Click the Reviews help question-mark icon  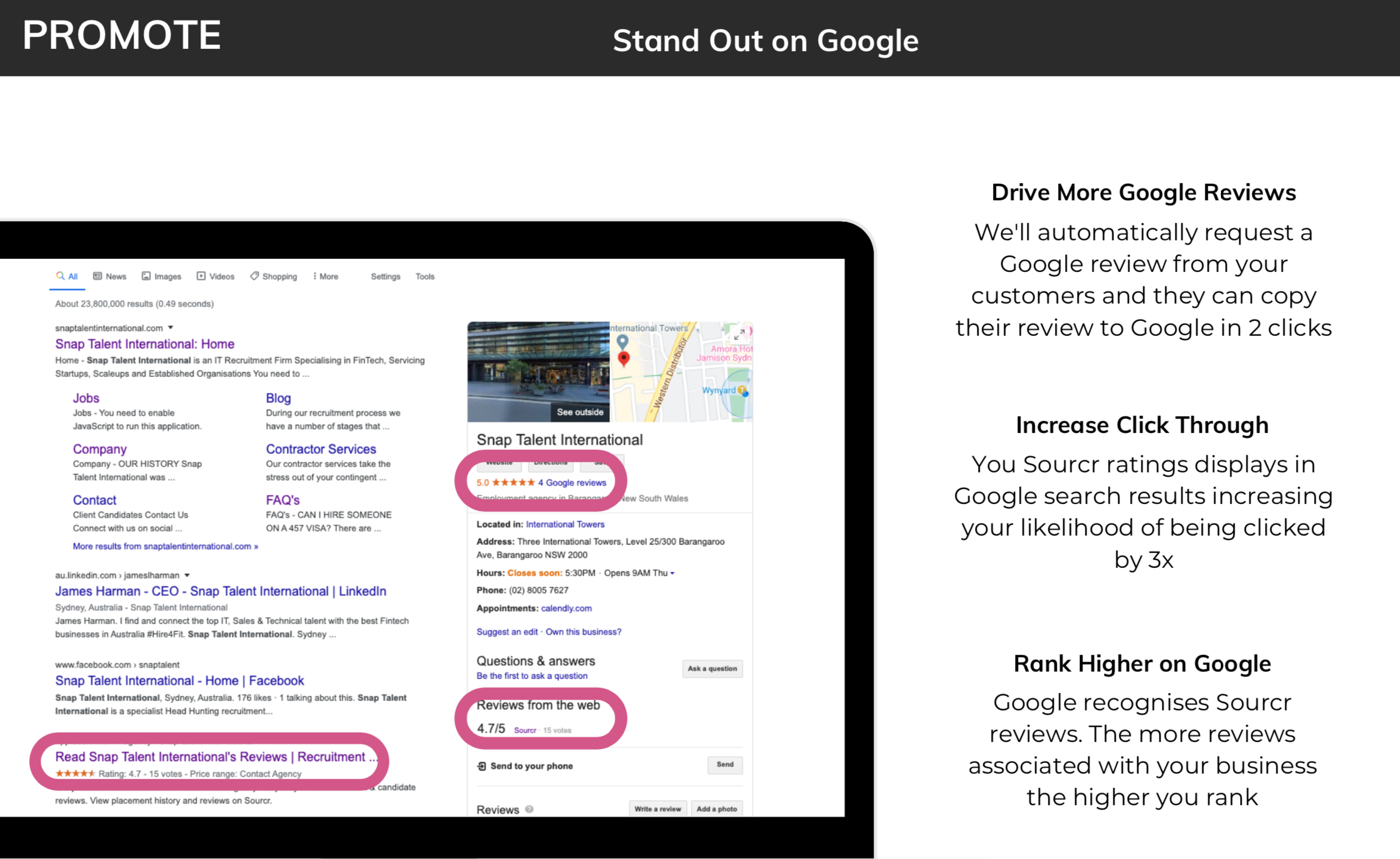[x=529, y=809]
